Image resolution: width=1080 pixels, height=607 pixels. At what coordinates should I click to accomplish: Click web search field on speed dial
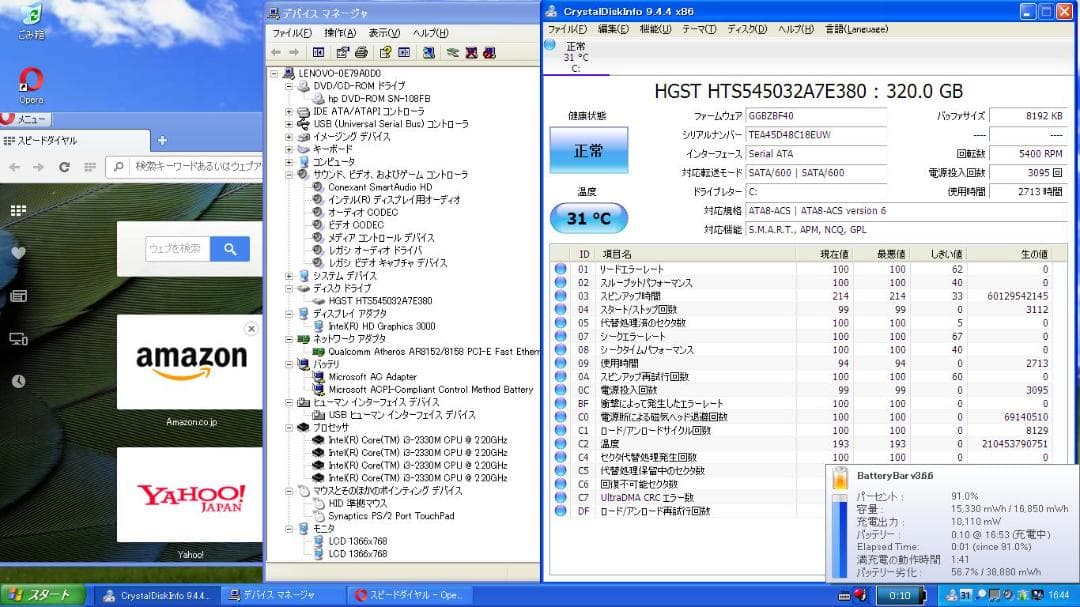[x=177, y=249]
